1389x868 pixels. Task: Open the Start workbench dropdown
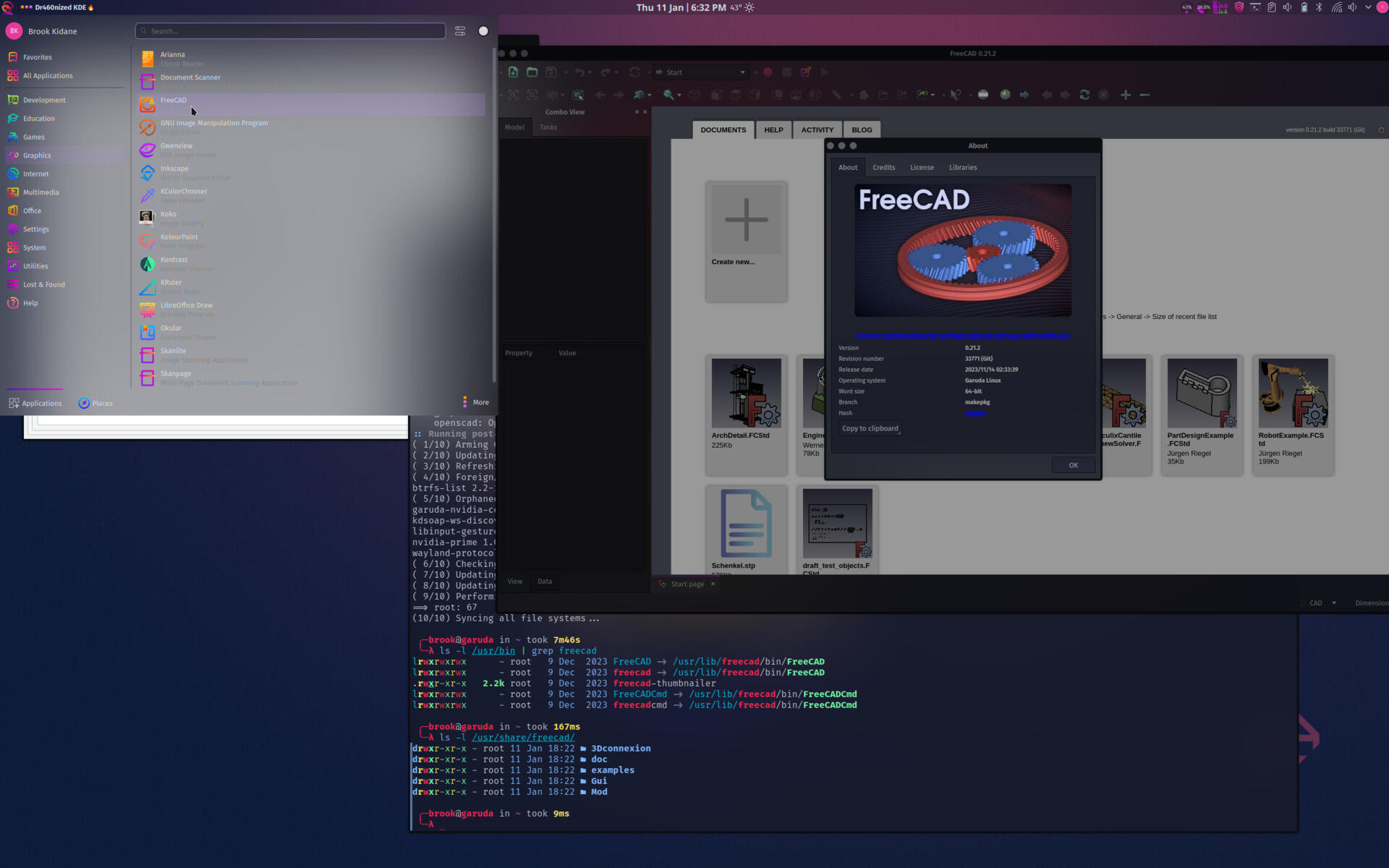click(x=700, y=72)
